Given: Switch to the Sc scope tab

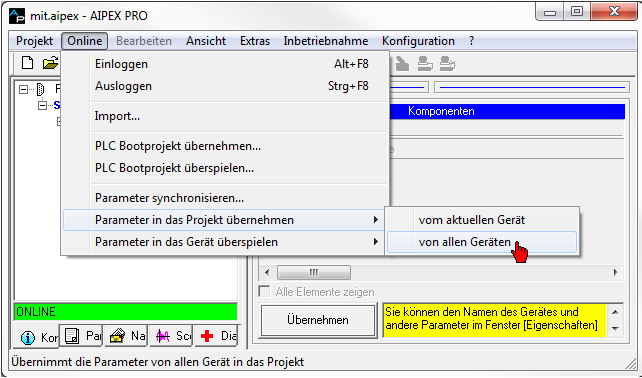Looking at the screenshot, I should click(x=172, y=336).
